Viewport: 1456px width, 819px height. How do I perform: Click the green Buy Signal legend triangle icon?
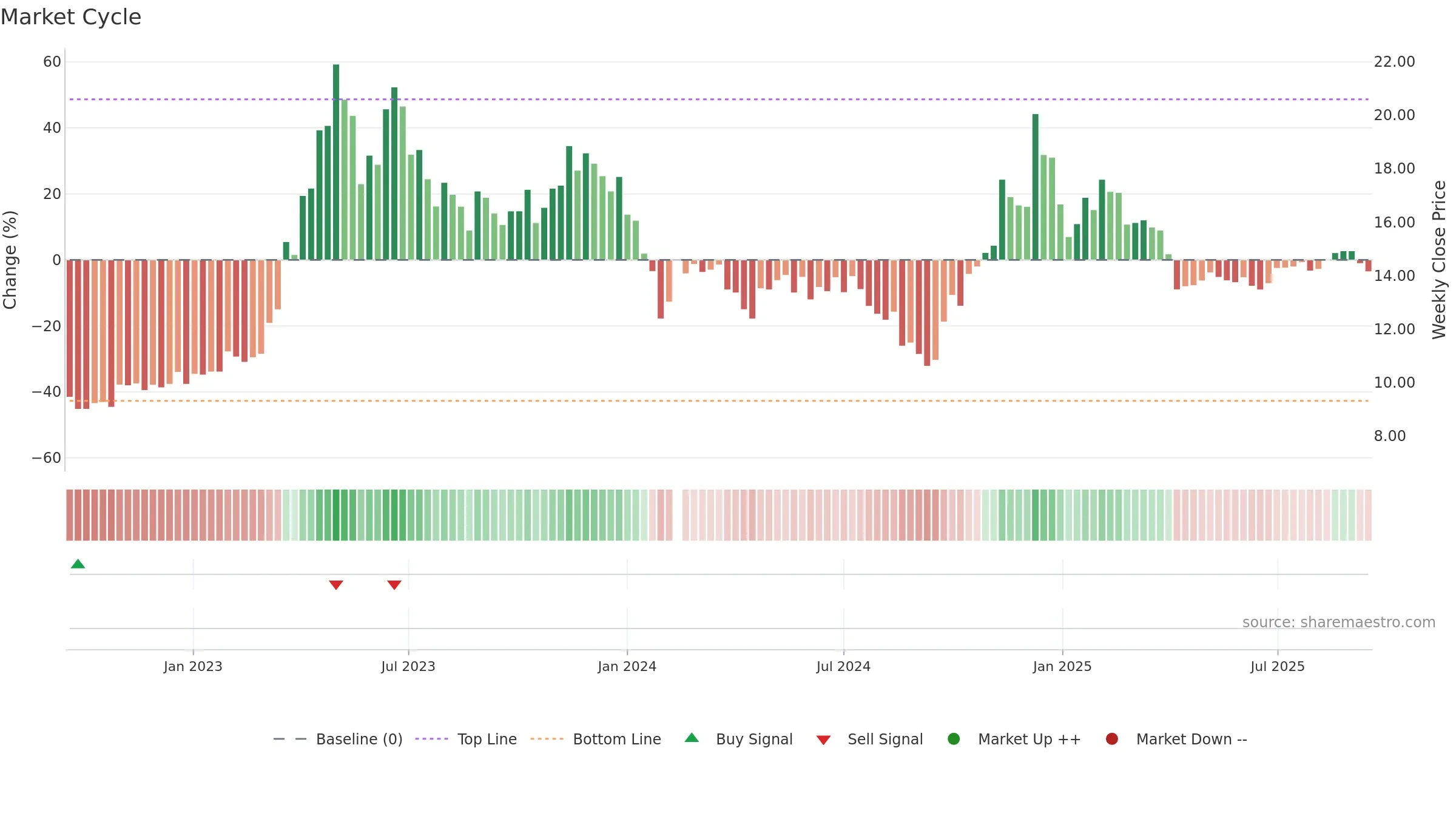[692, 738]
